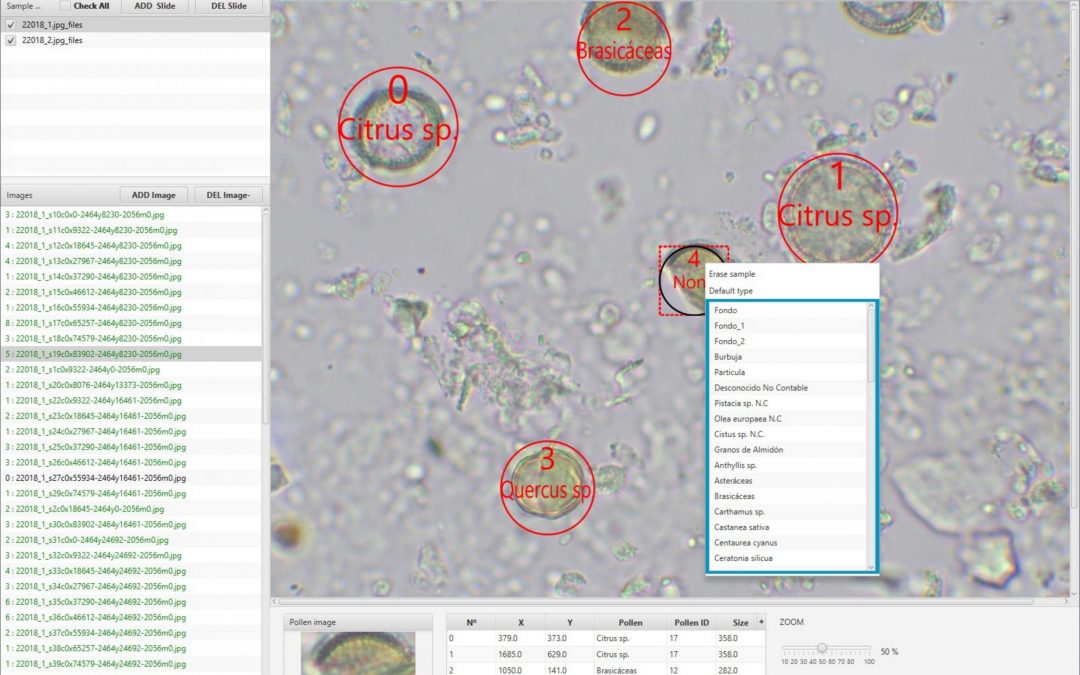Image resolution: width=1080 pixels, height=675 pixels.
Task: Click the plus icon in the table header
Action: (x=761, y=621)
